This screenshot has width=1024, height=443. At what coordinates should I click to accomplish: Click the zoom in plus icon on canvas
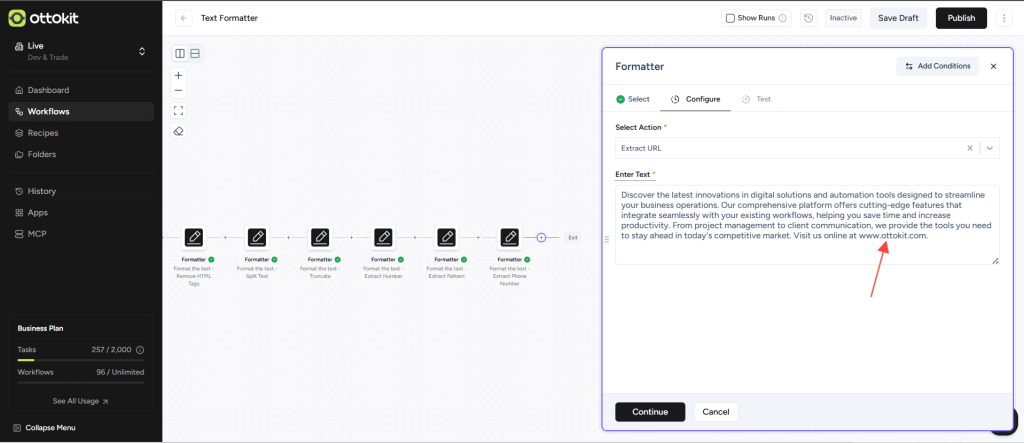pos(179,75)
